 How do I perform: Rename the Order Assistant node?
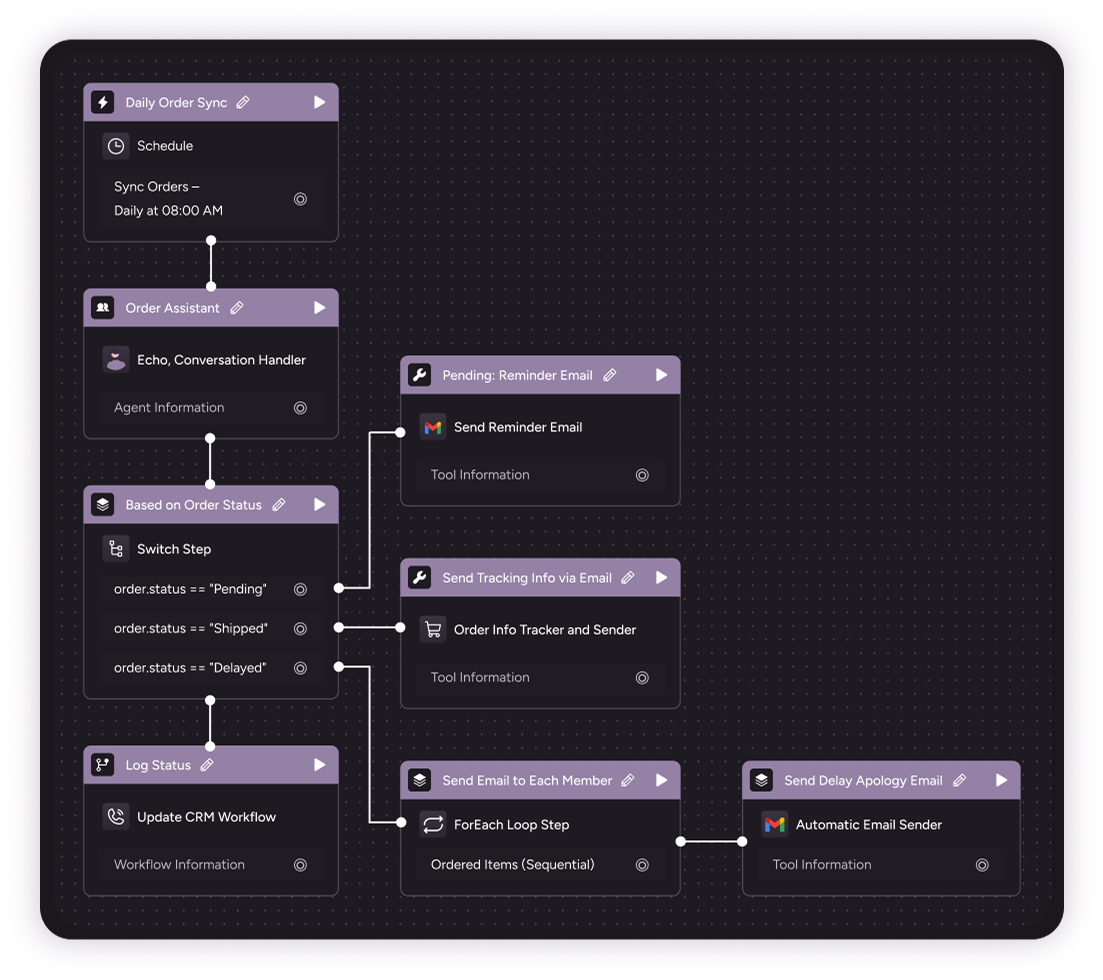click(x=237, y=308)
